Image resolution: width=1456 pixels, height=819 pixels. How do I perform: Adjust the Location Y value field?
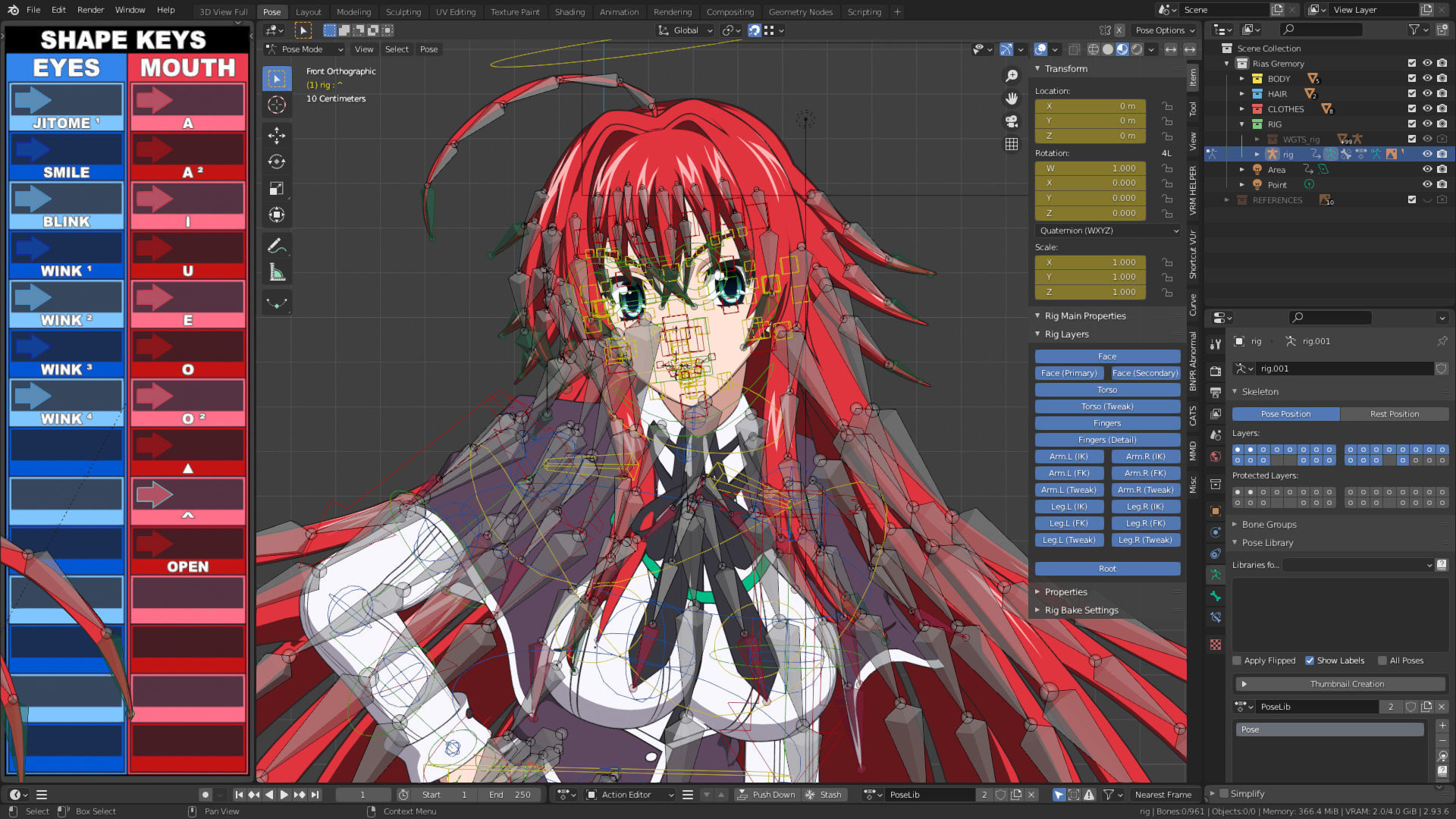coord(1090,121)
